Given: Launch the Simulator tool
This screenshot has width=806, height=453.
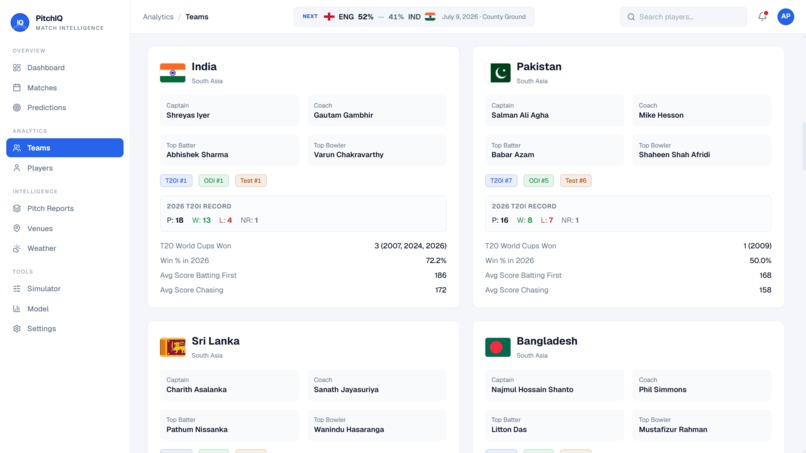Looking at the screenshot, I should 65,288.
